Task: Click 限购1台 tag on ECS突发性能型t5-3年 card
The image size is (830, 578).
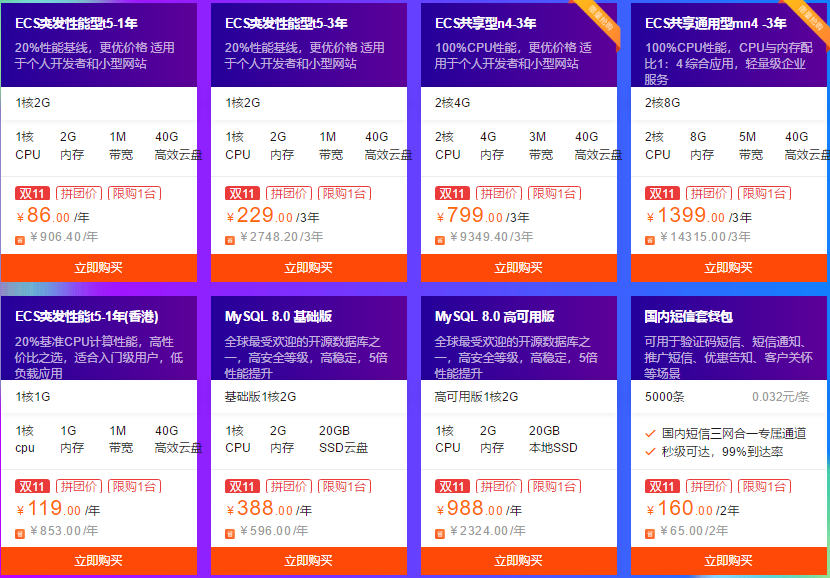Action: (345, 193)
